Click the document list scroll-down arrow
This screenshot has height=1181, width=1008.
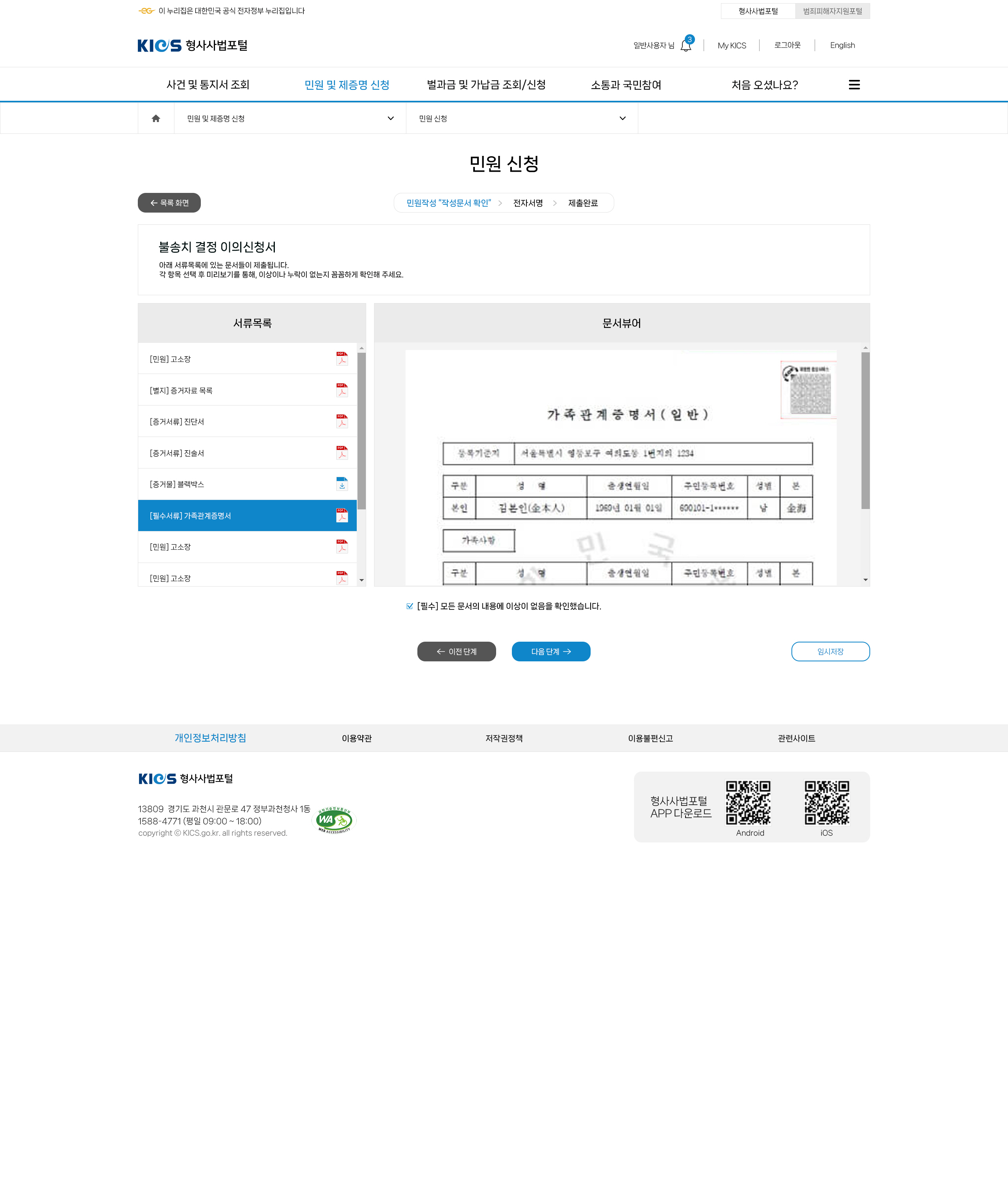(x=361, y=580)
